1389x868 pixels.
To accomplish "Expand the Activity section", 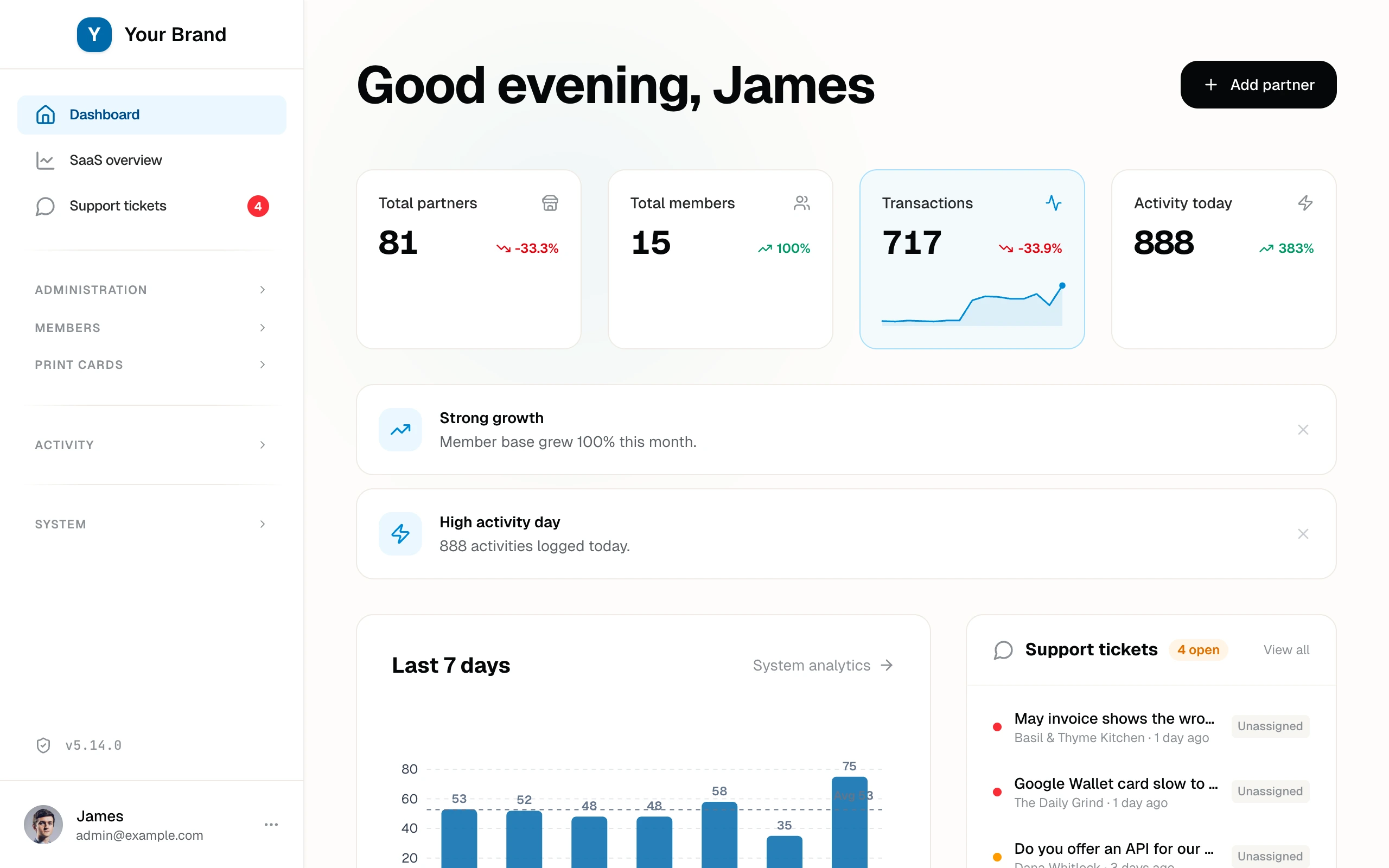I will point(151,445).
